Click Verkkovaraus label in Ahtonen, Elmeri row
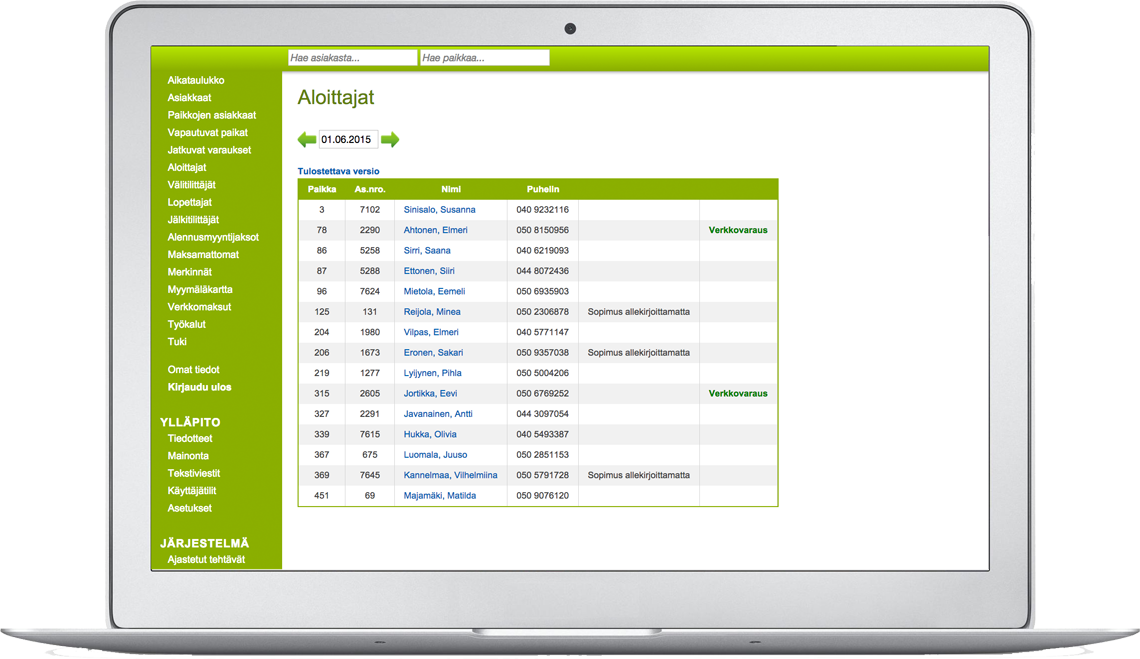The width and height of the screenshot is (1140, 659). [x=737, y=230]
